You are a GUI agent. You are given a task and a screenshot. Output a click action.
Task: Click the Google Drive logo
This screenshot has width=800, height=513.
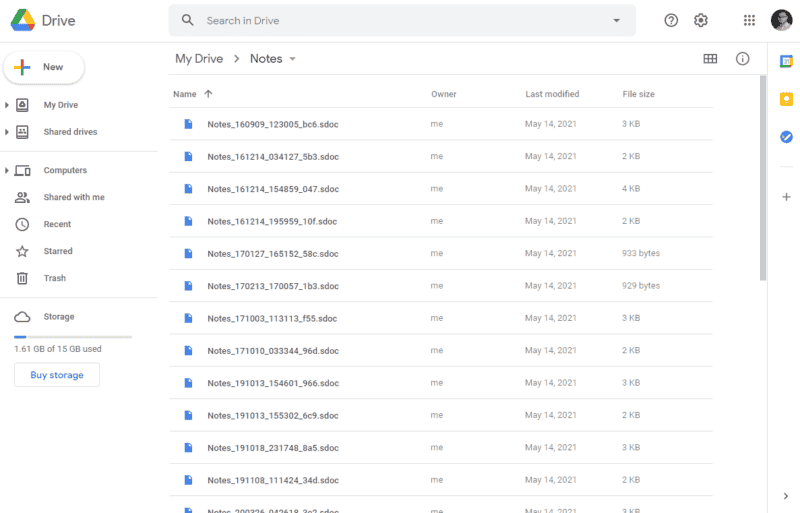23,20
